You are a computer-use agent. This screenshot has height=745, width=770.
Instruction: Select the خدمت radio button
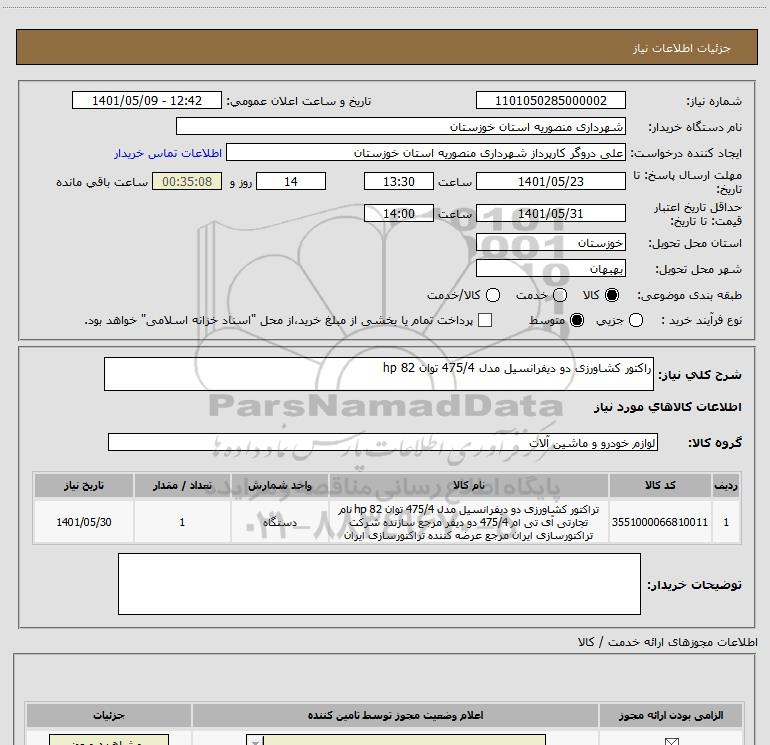560,295
